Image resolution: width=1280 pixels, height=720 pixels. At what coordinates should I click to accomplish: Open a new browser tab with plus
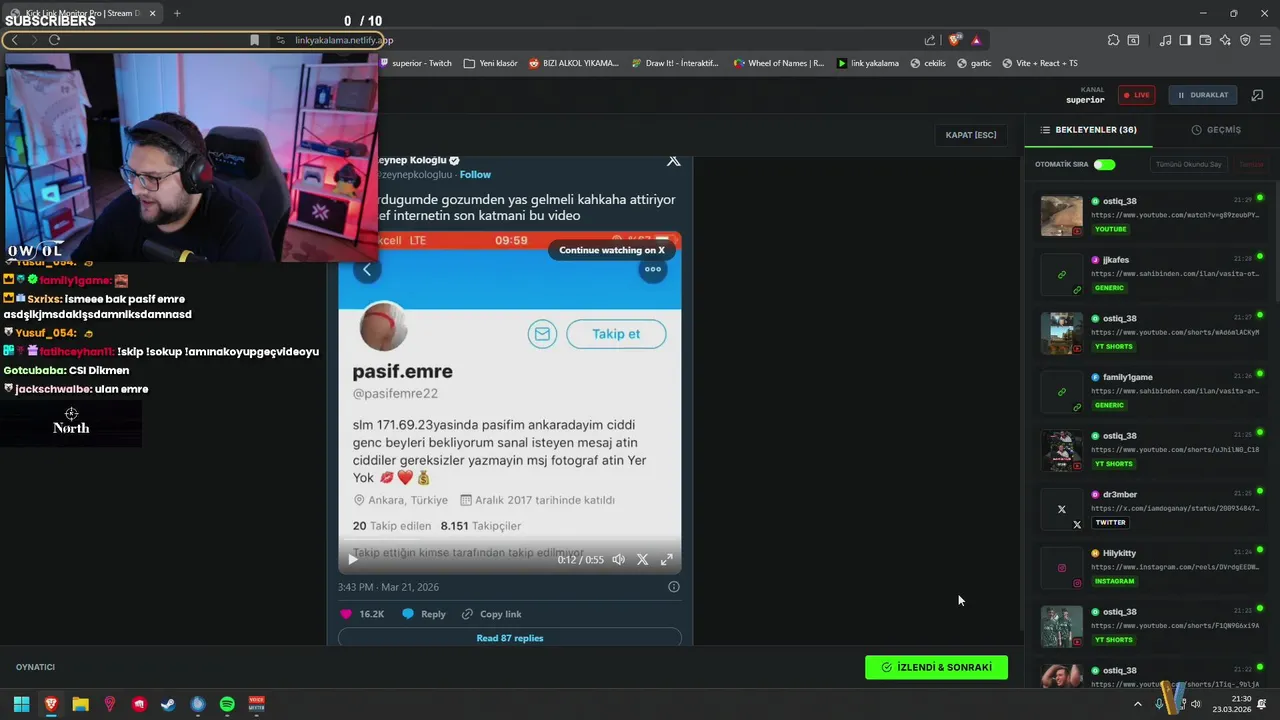click(x=177, y=13)
